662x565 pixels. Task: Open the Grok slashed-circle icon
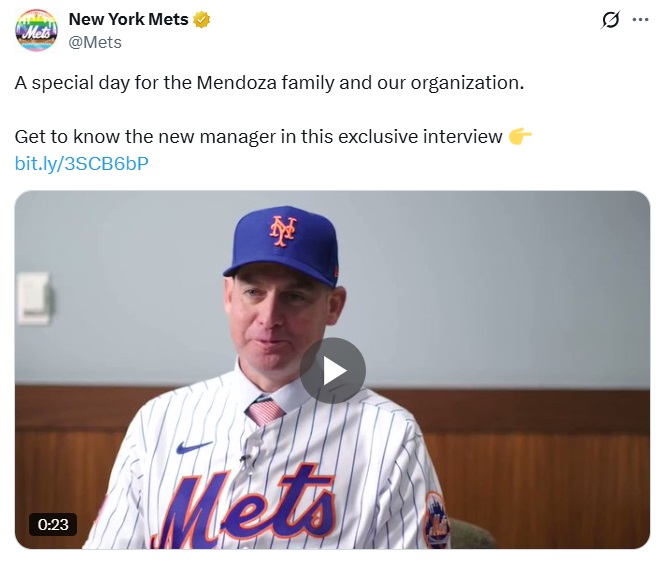pyautogui.click(x=609, y=20)
